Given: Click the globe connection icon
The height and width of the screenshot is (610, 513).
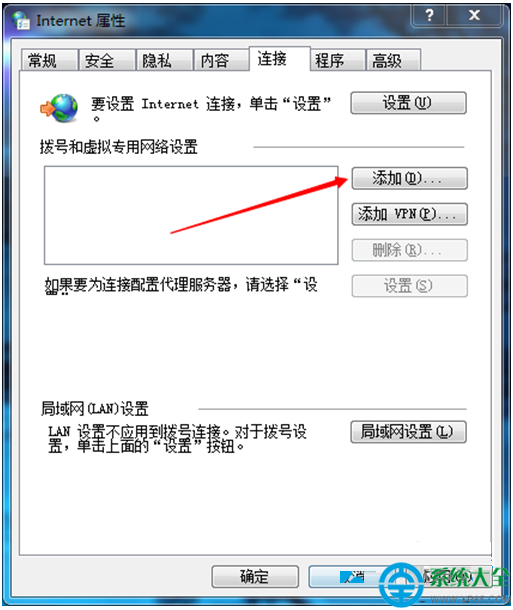Looking at the screenshot, I should (59, 108).
